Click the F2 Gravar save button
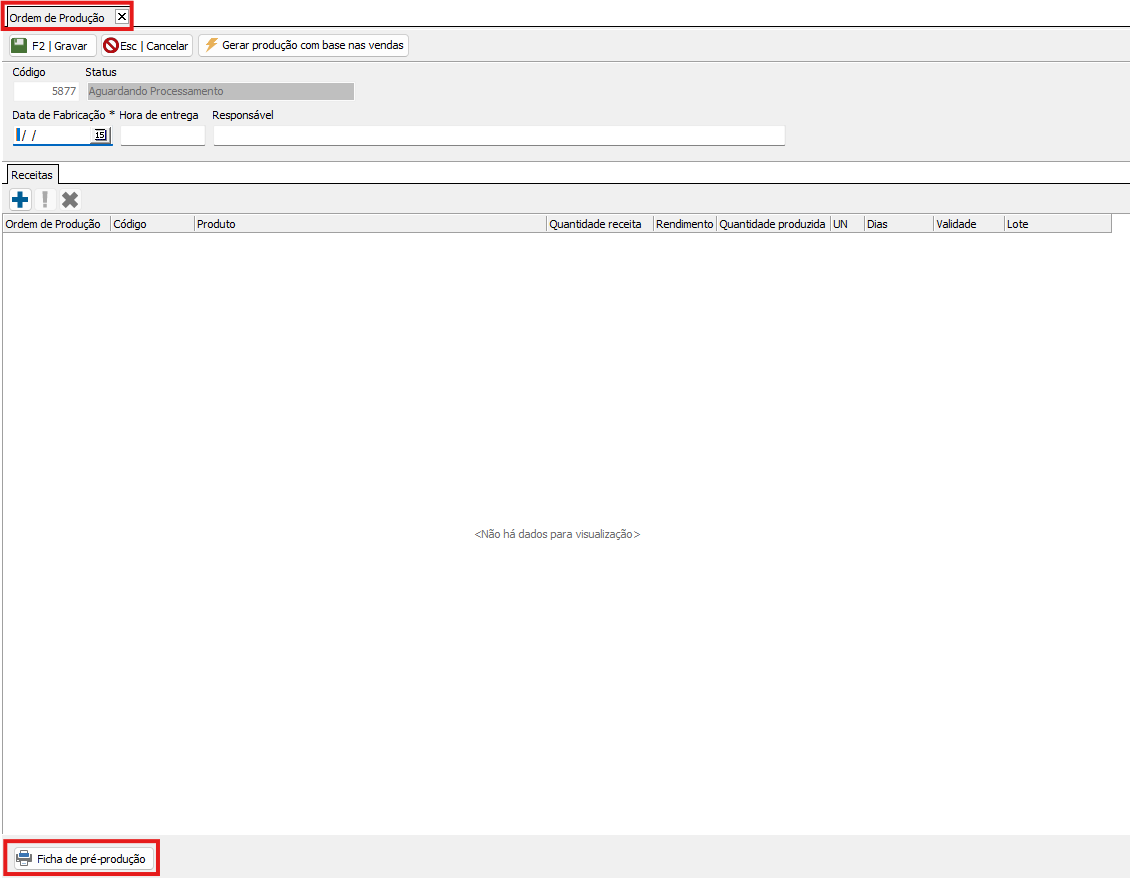 tap(51, 46)
